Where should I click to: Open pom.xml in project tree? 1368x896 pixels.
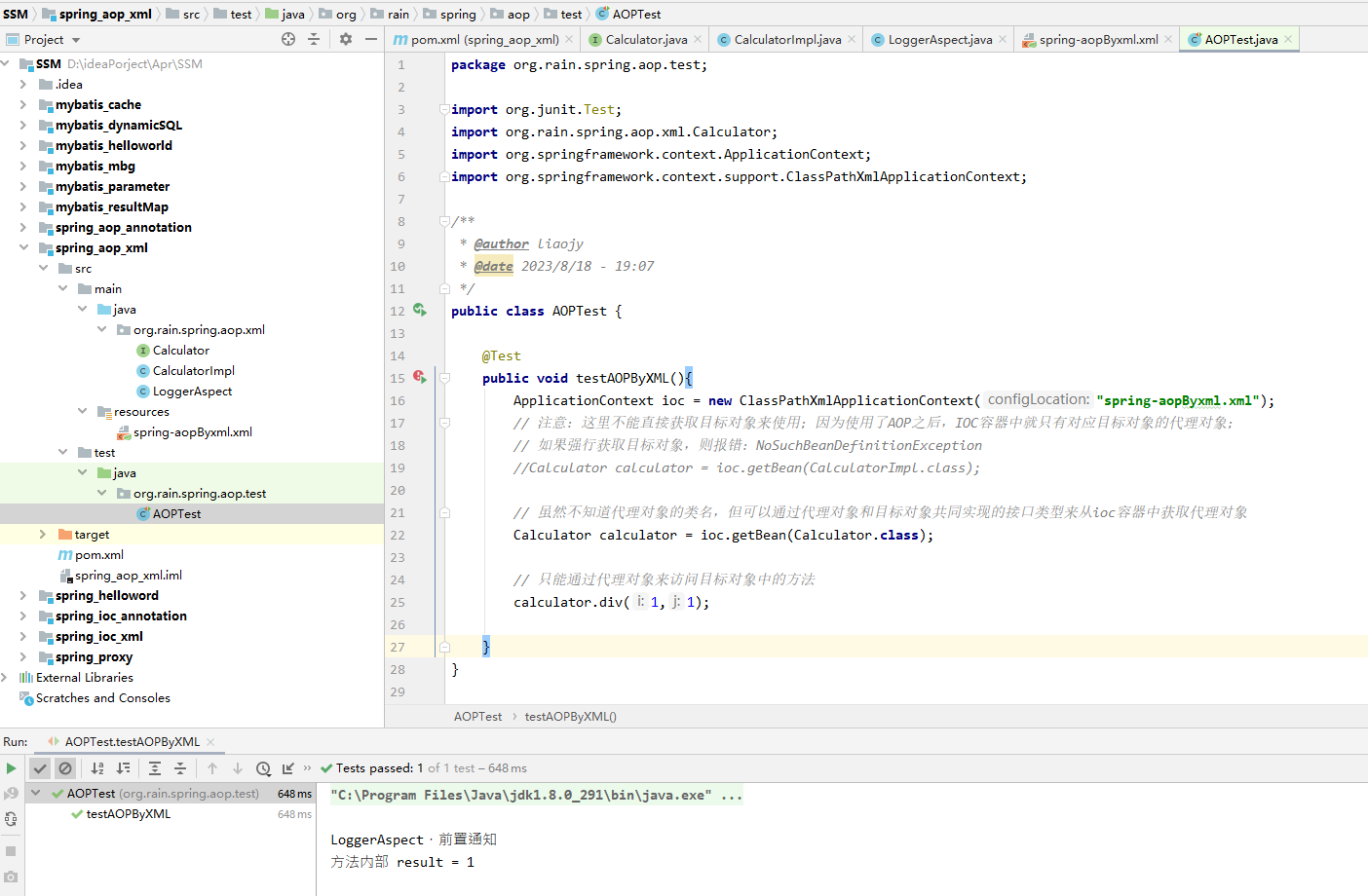[x=98, y=555]
